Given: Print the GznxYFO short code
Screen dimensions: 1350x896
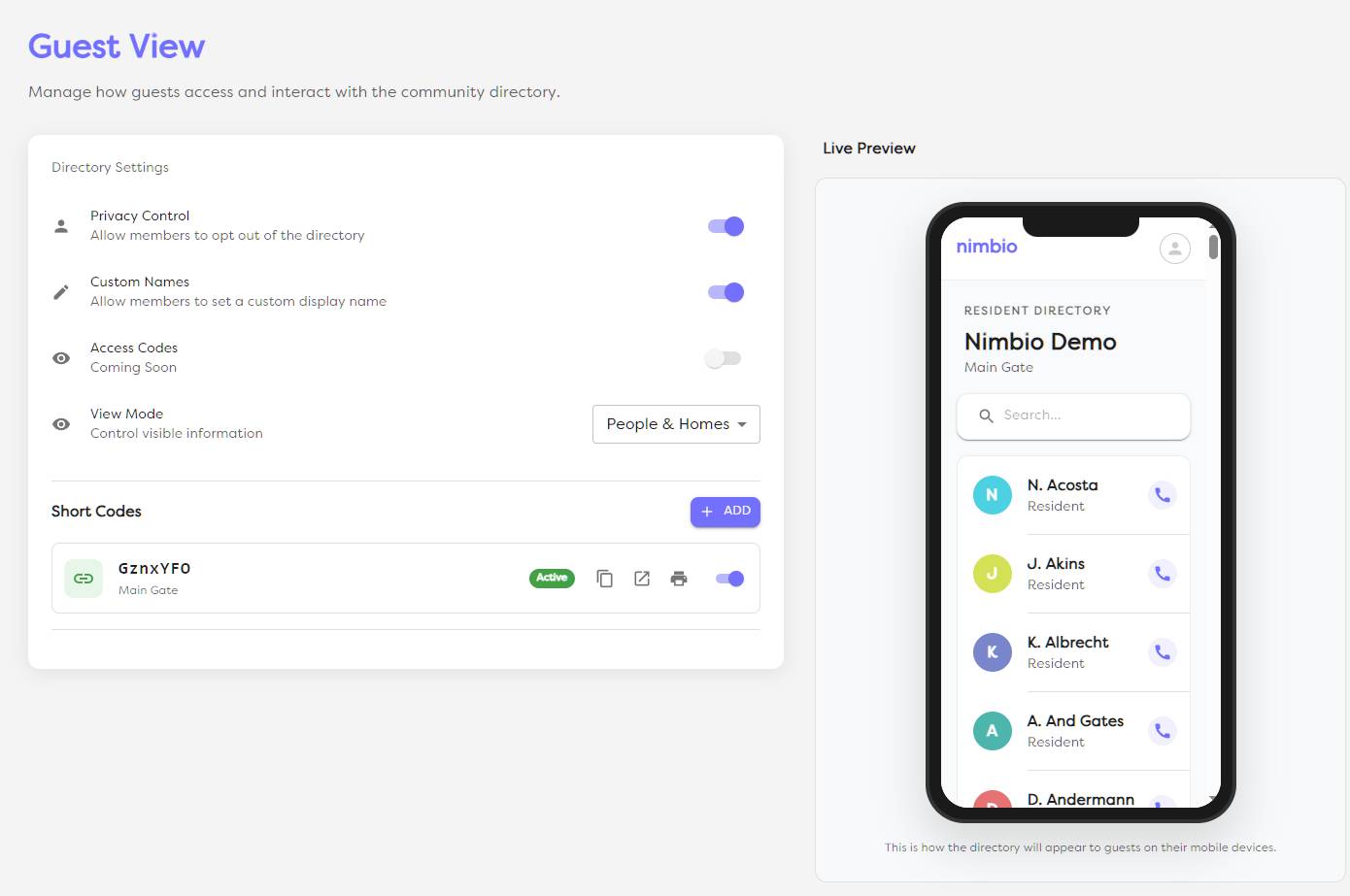Looking at the screenshot, I should coord(679,579).
